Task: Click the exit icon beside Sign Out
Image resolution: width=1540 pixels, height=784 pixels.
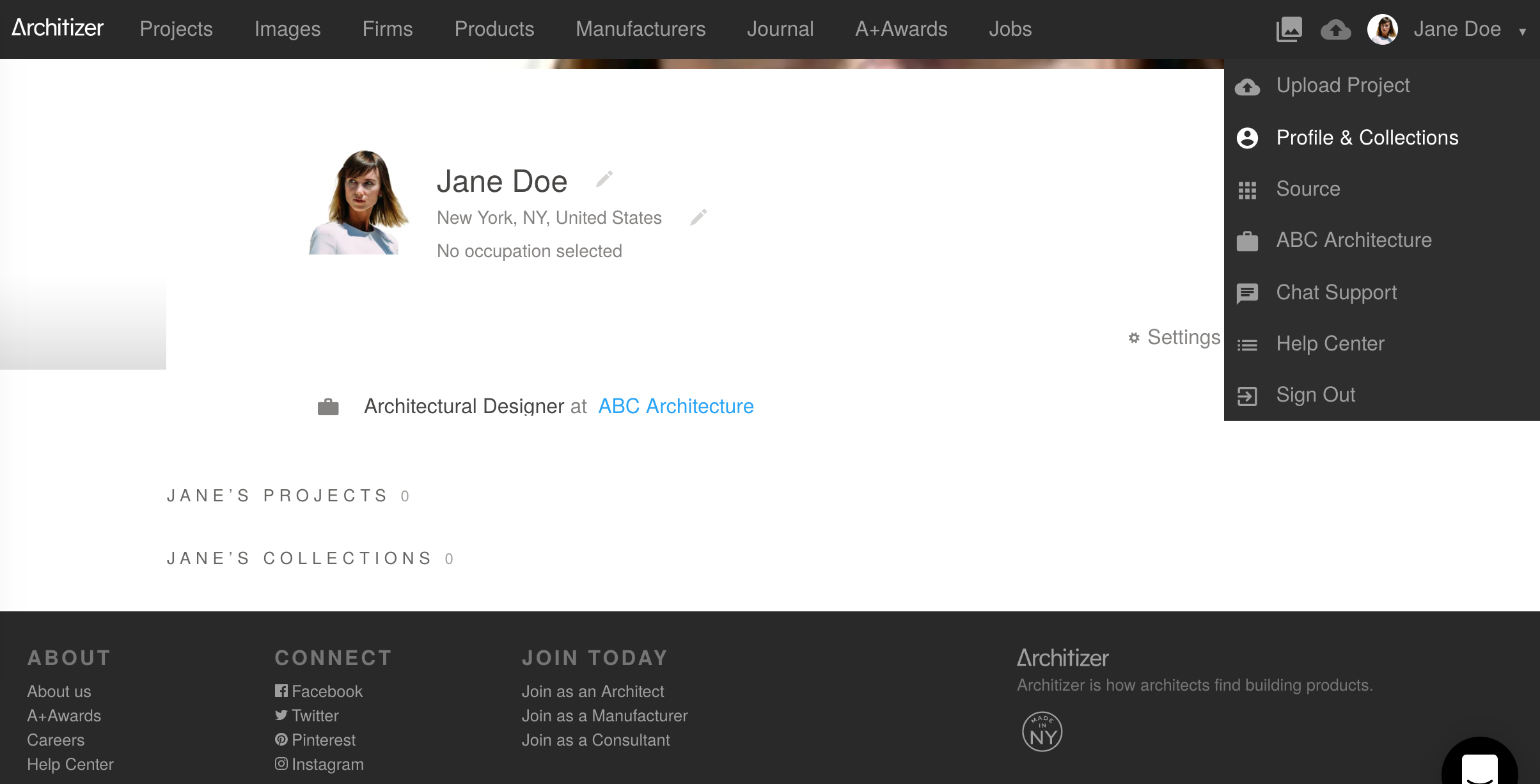Action: pos(1247,396)
